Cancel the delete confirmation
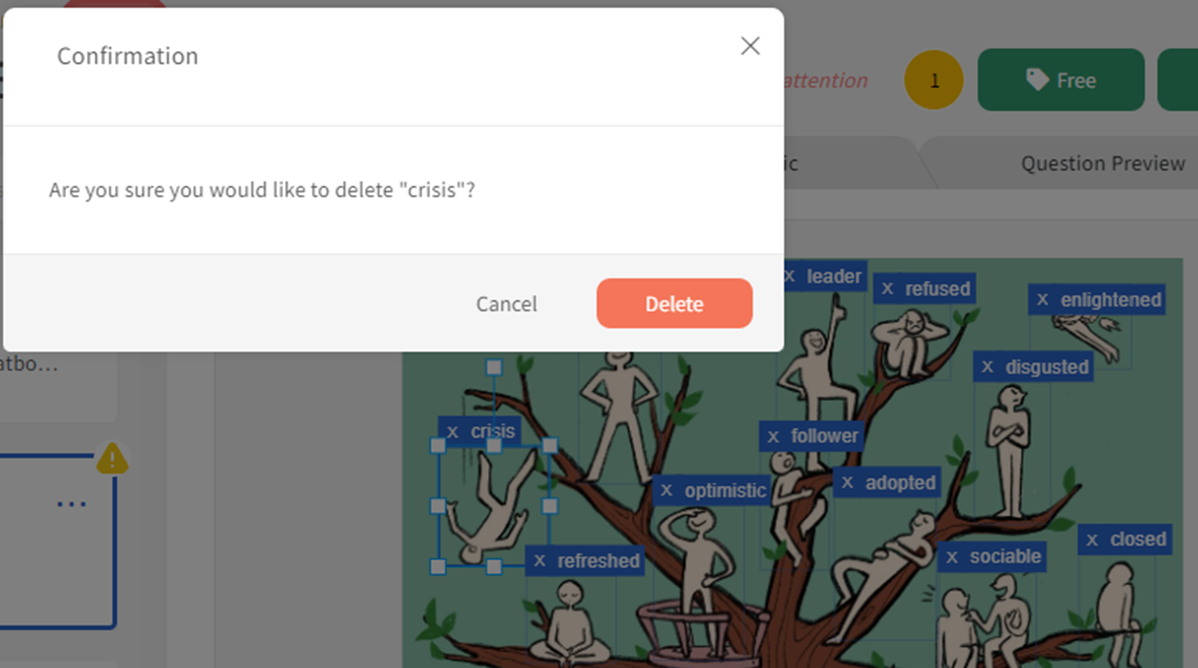Image resolution: width=1198 pixels, height=668 pixels. (x=507, y=303)
